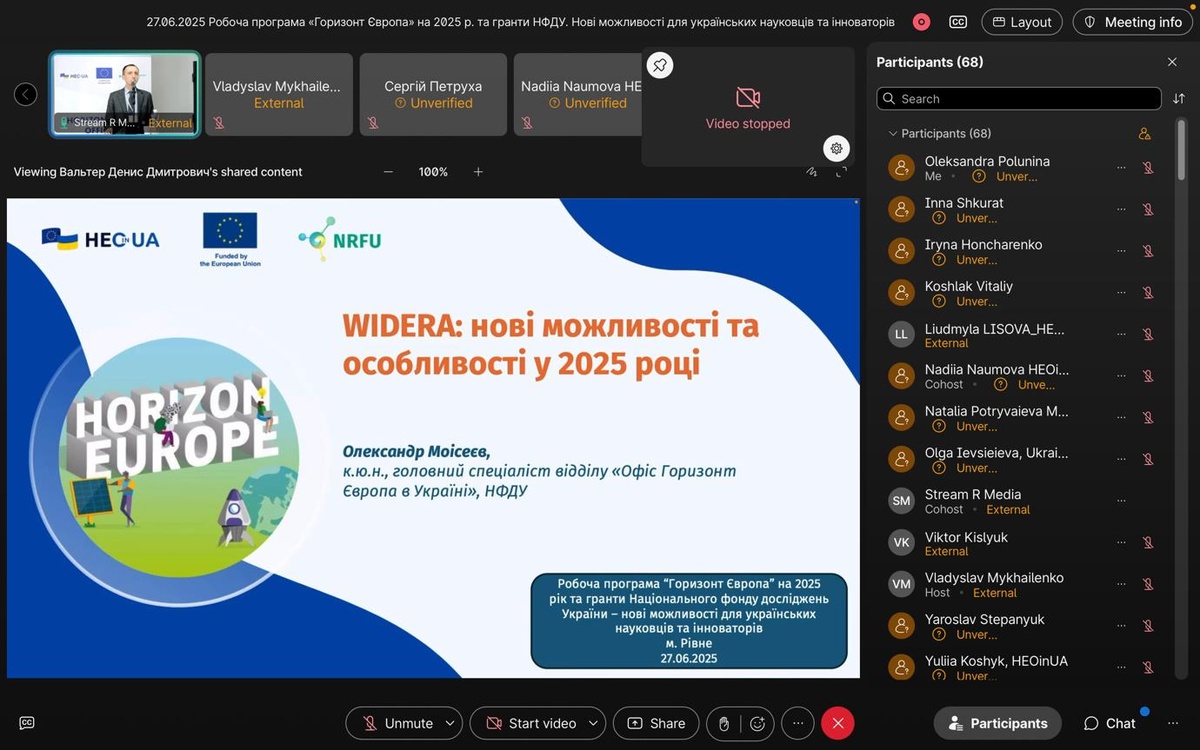Click the 100% zoom level value
This screenshot has width=1200, height=750.
[x=433, y=172]
